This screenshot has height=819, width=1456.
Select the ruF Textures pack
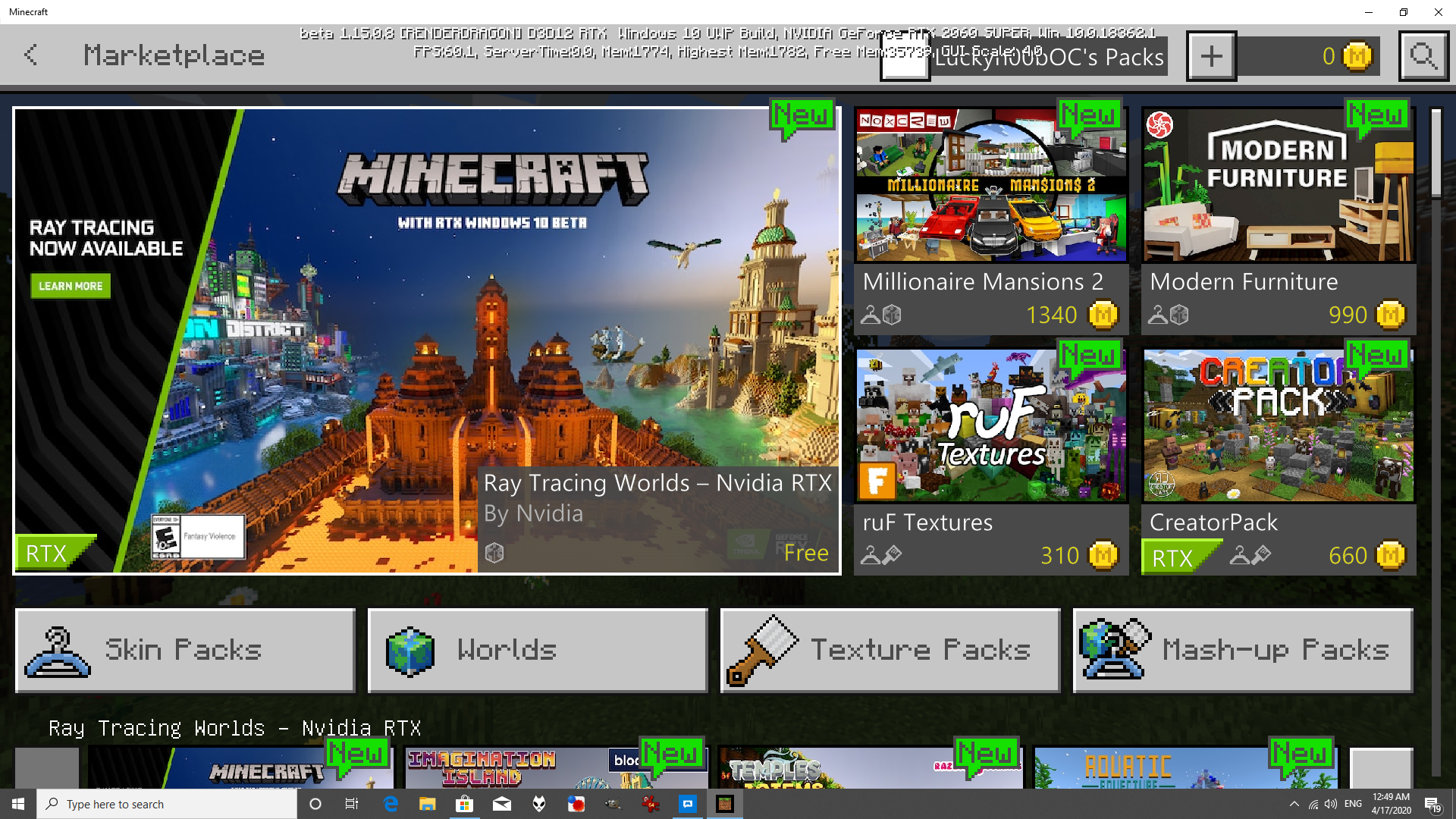tap(990, 426)
